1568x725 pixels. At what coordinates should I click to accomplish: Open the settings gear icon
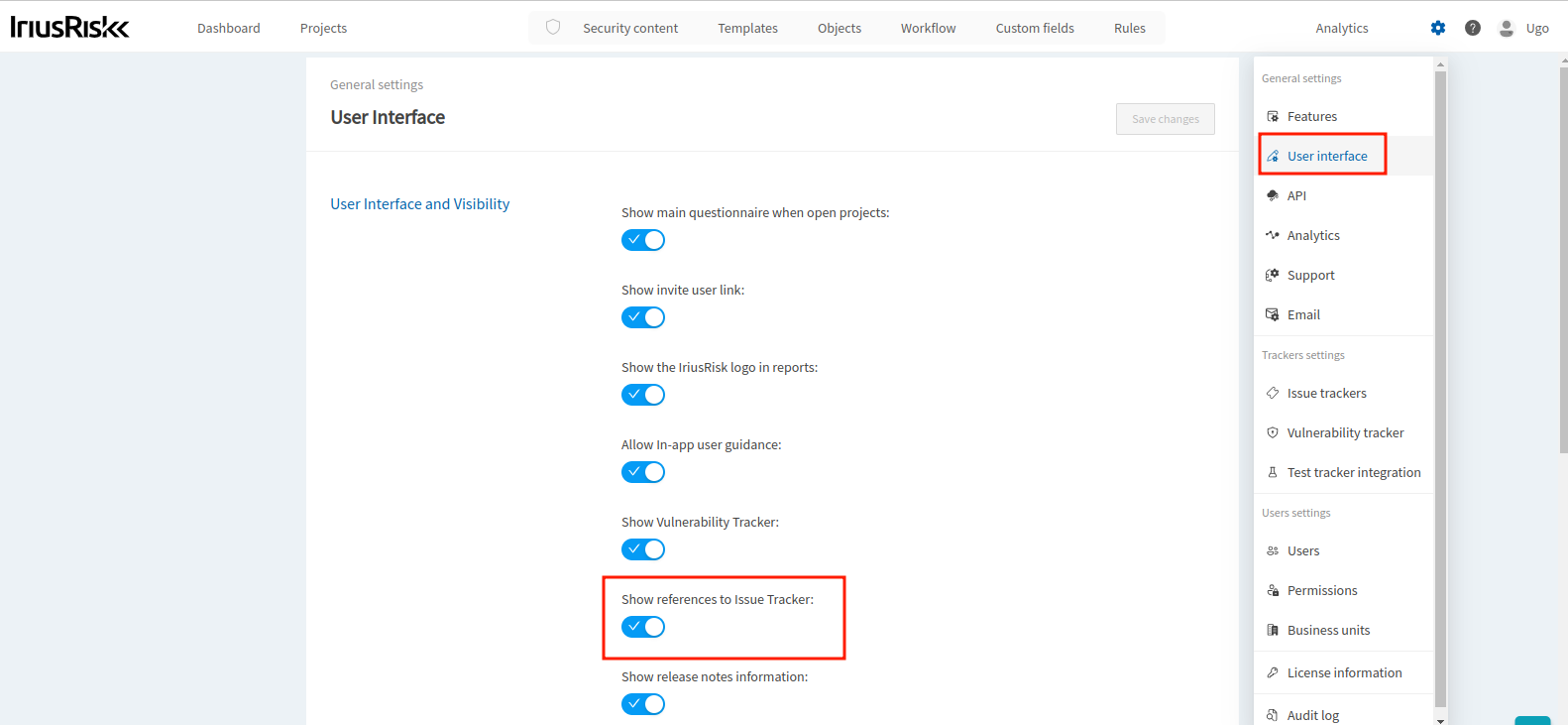tap(1438, 28)
